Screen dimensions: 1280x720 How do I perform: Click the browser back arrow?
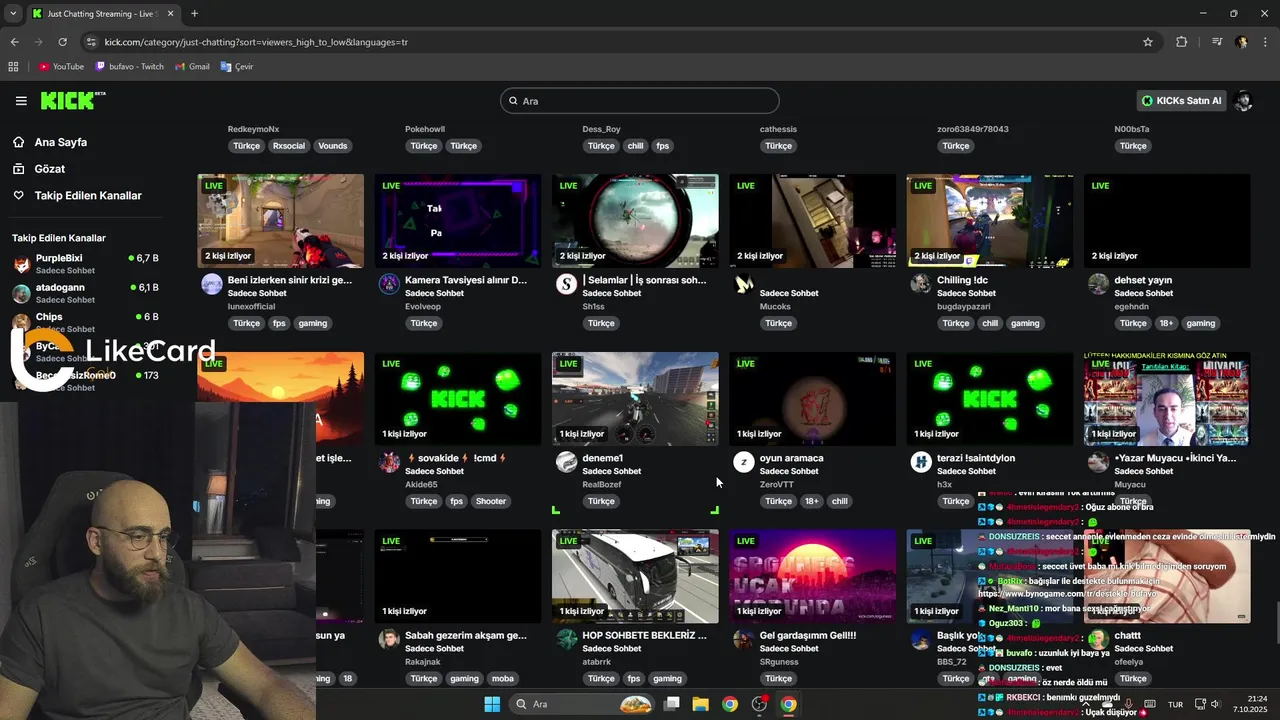coord(14,42)
